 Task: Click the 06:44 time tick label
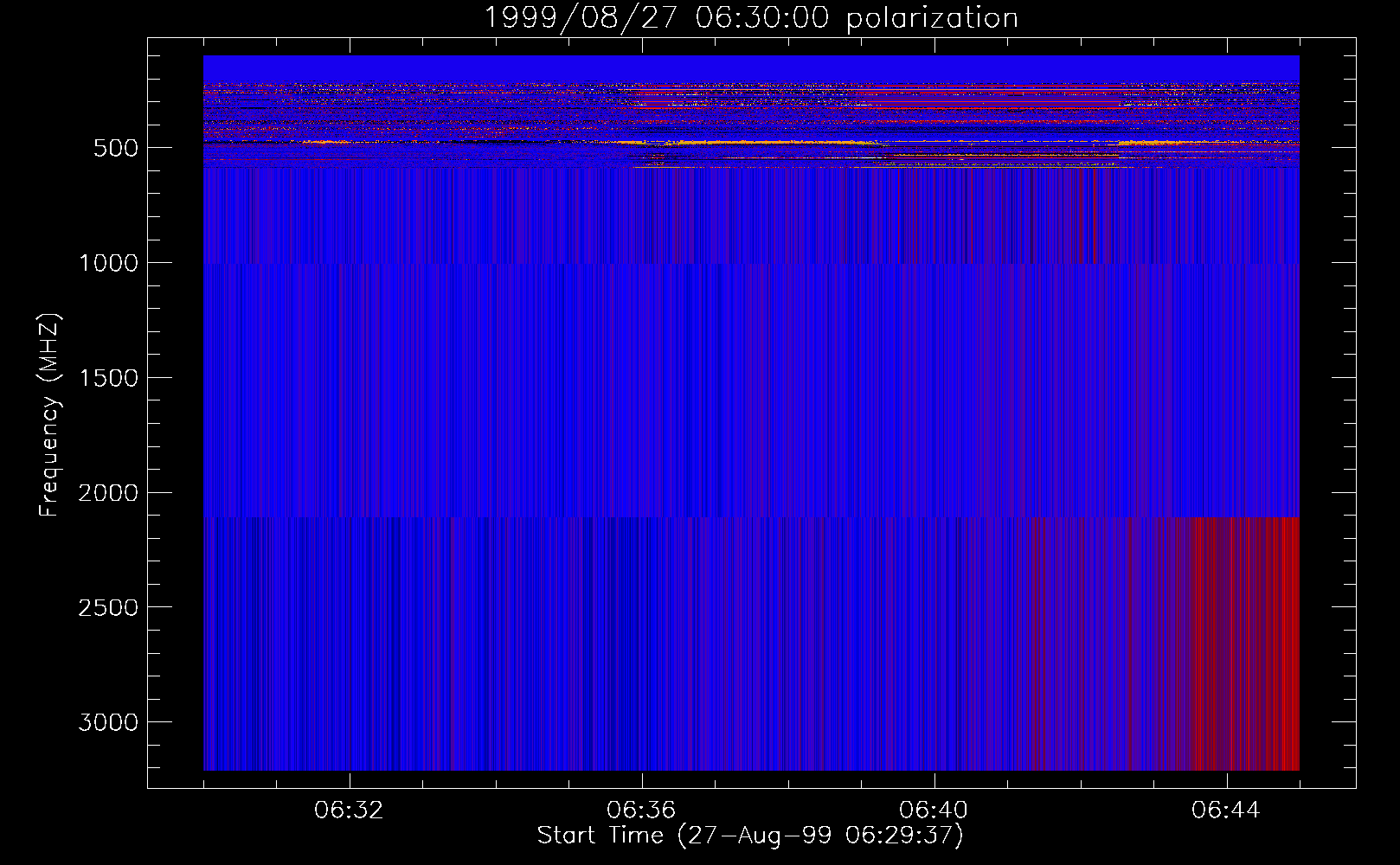pos(1226,811)
